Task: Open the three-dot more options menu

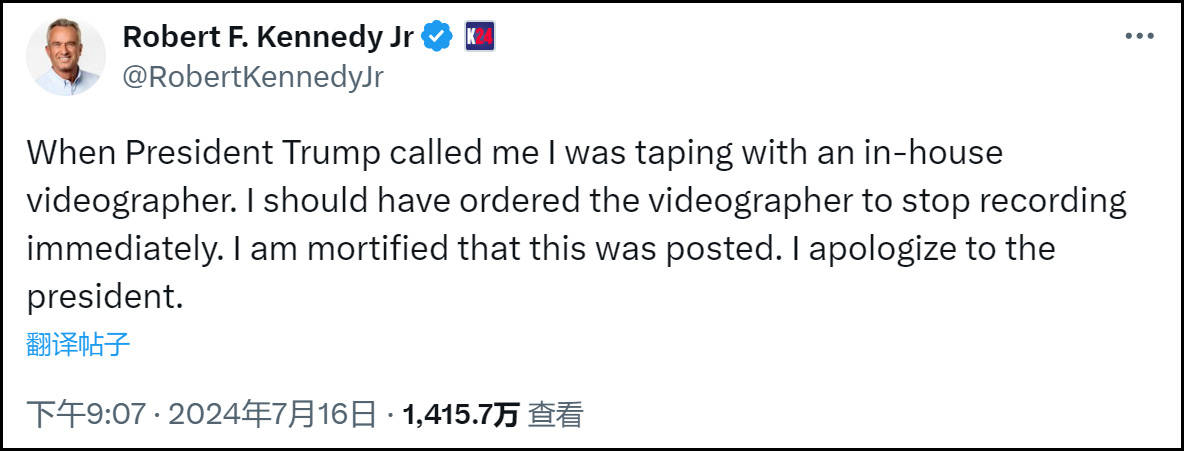Action: [1140, 37]
